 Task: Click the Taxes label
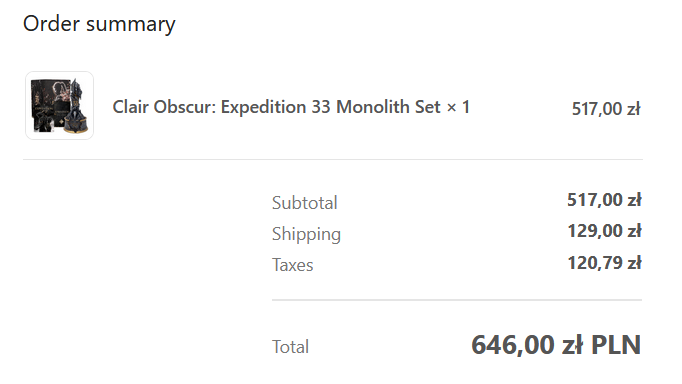pos(292,265)
